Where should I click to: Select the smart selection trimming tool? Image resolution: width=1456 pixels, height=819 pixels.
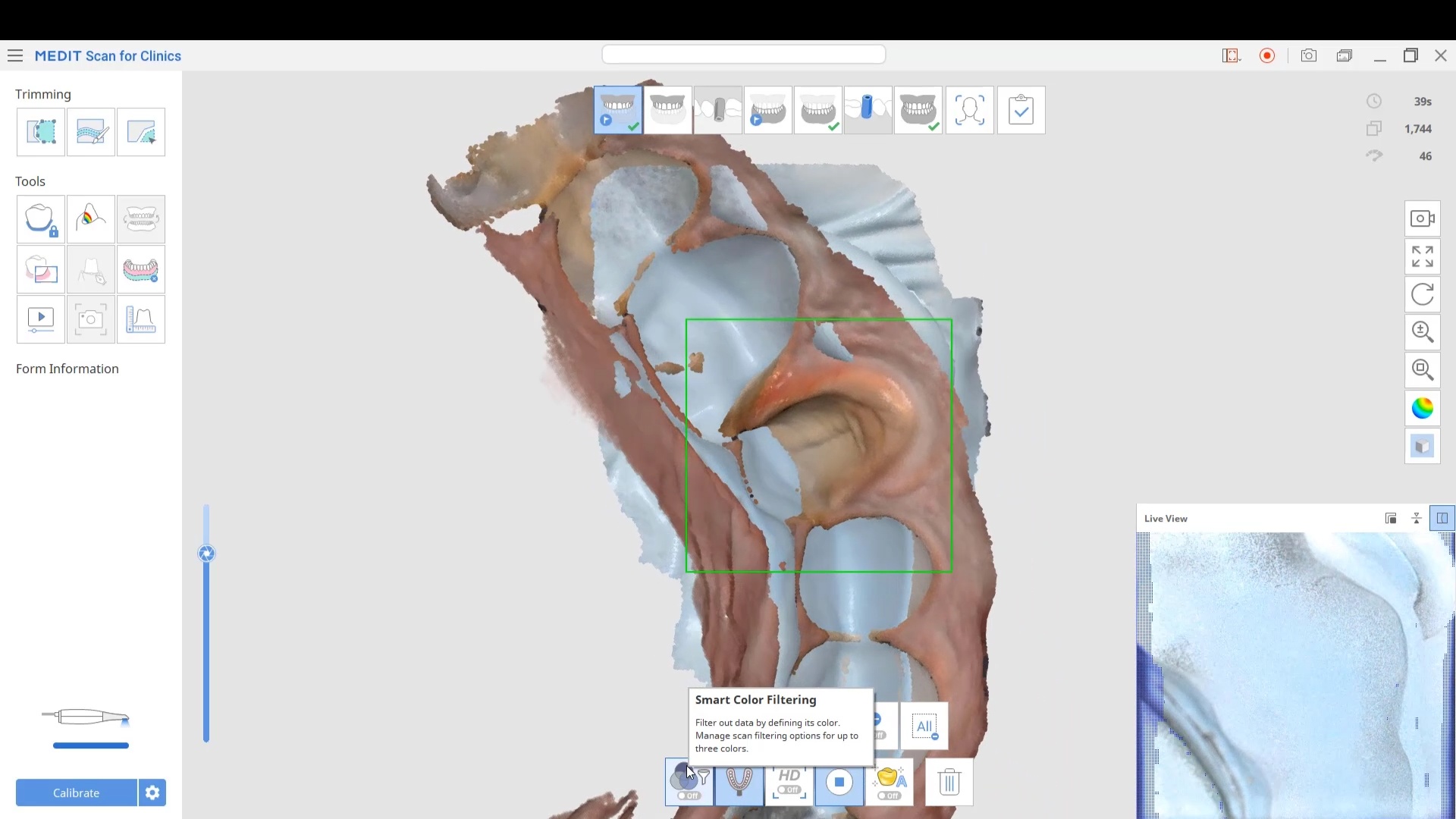pos(141,132)
